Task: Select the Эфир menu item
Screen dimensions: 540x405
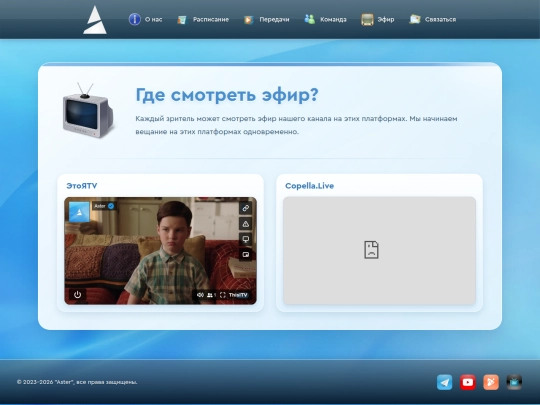Action: click(386, 20)
